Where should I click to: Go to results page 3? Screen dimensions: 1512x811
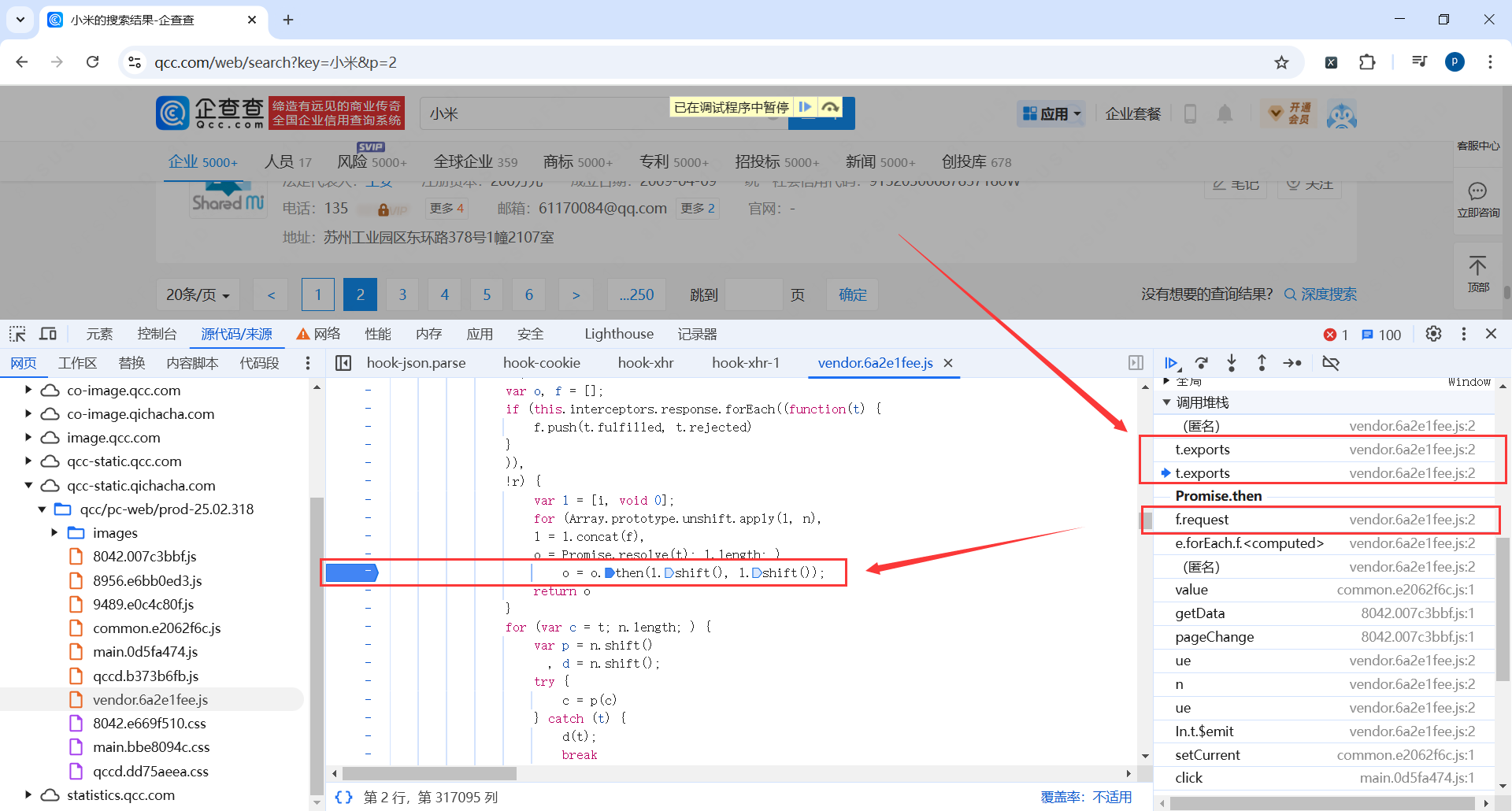tap(402, 294)
